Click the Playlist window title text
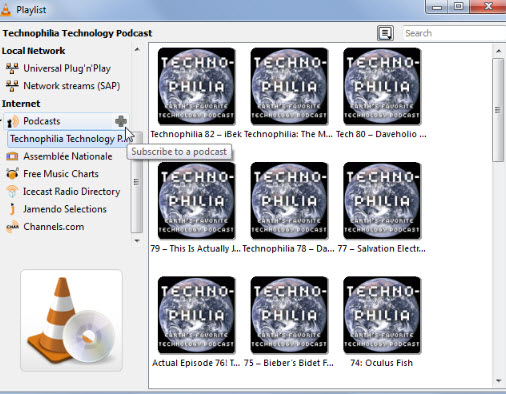This screenshot has width=506, height=394. (x=31, y=10)
